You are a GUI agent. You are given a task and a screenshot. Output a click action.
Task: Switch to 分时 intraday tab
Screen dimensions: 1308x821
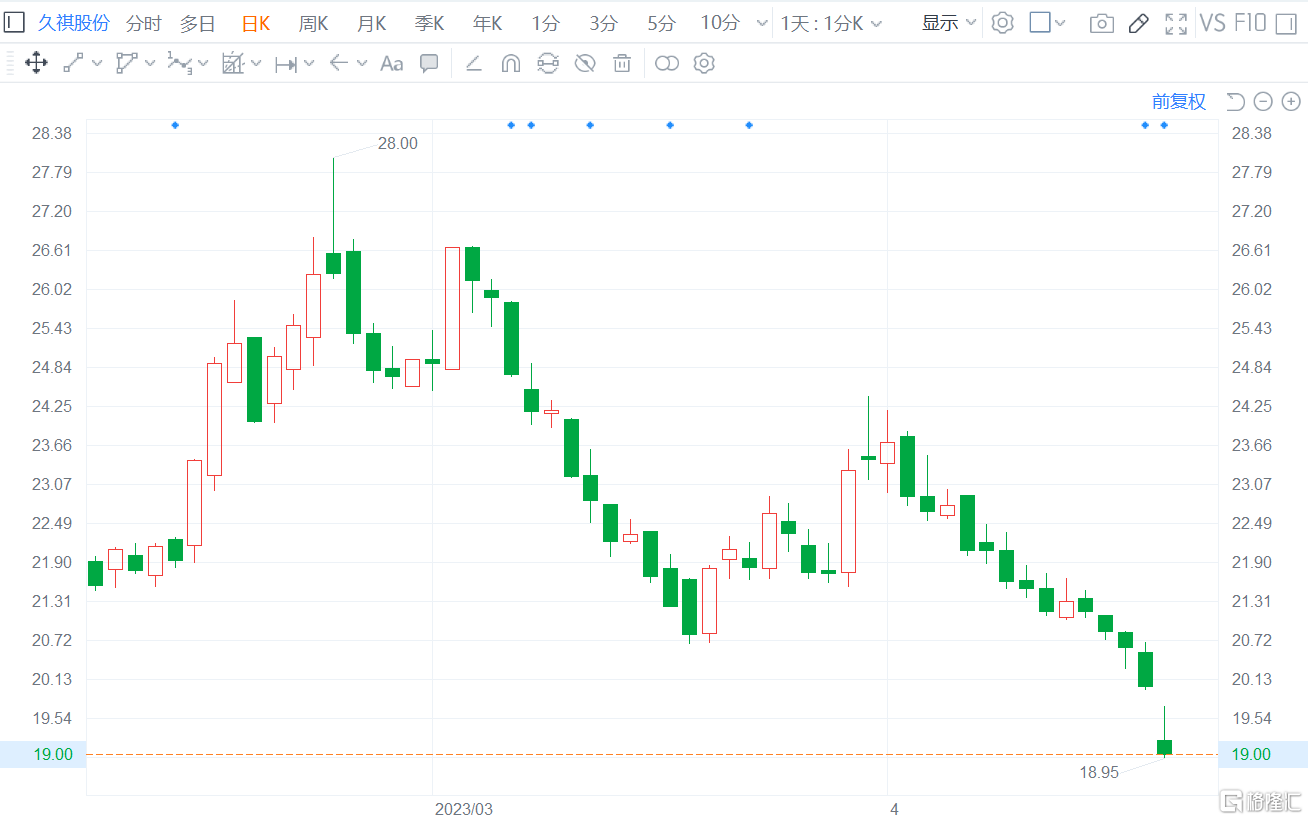click(x=144, y=23)
